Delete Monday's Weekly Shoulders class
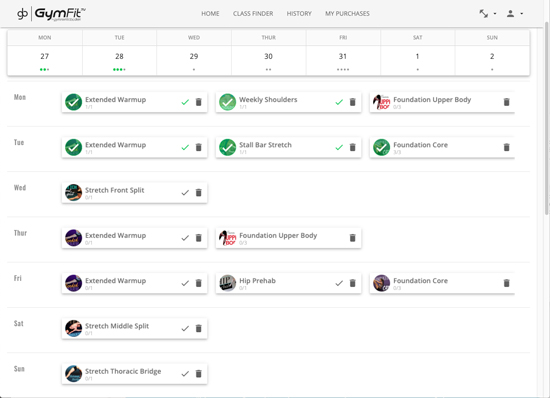The width and height of the screenshot is (550, 398). (353, 102)
